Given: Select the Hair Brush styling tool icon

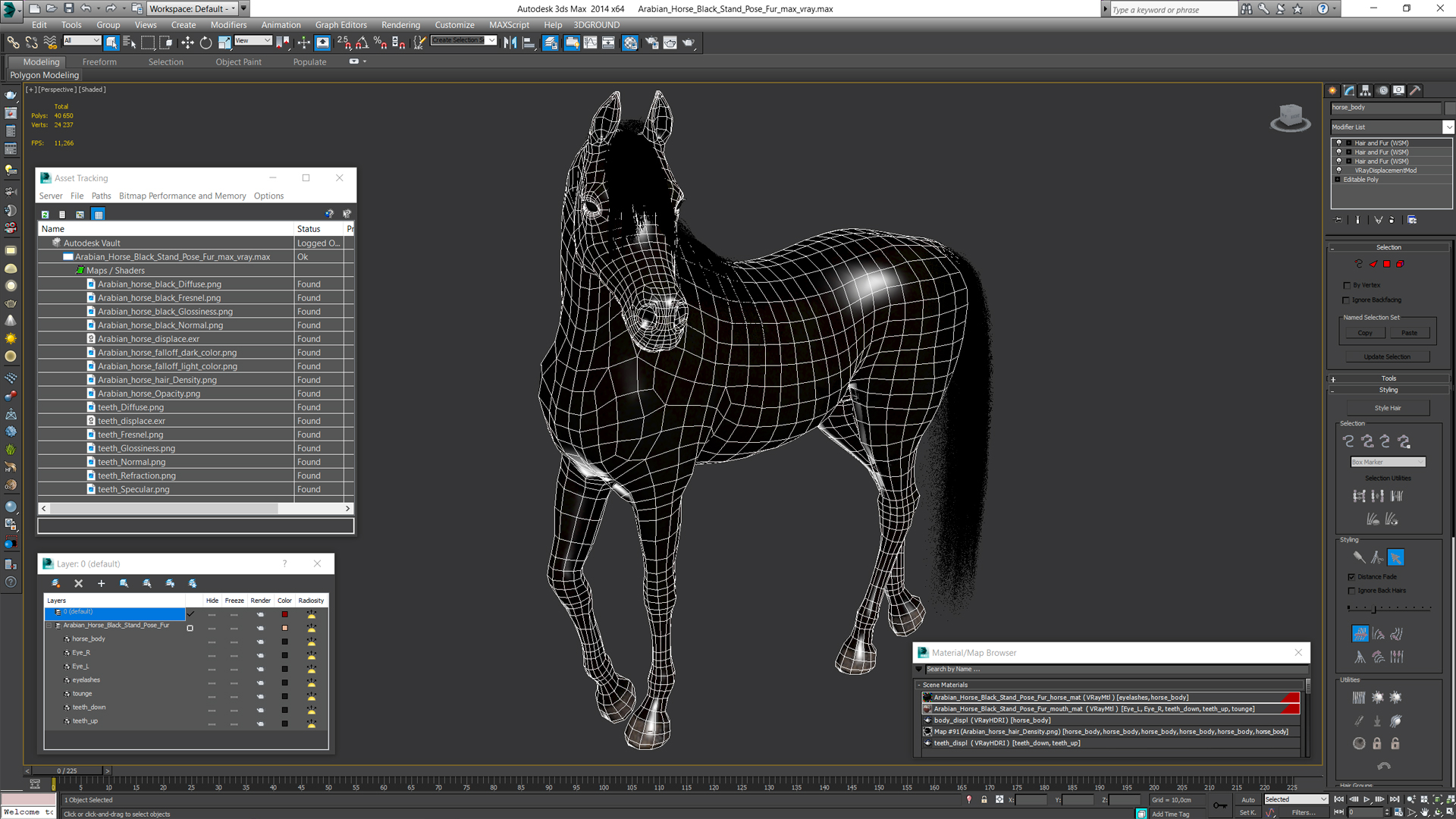Looking at the screenshot, I should [1358, 557].
